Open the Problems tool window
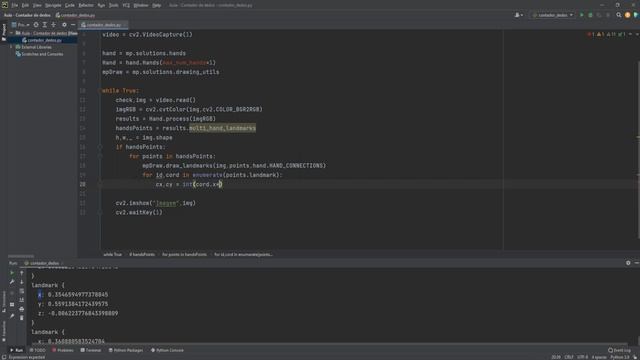Viewport: 640px width, 360px height. tap(63, 350)
